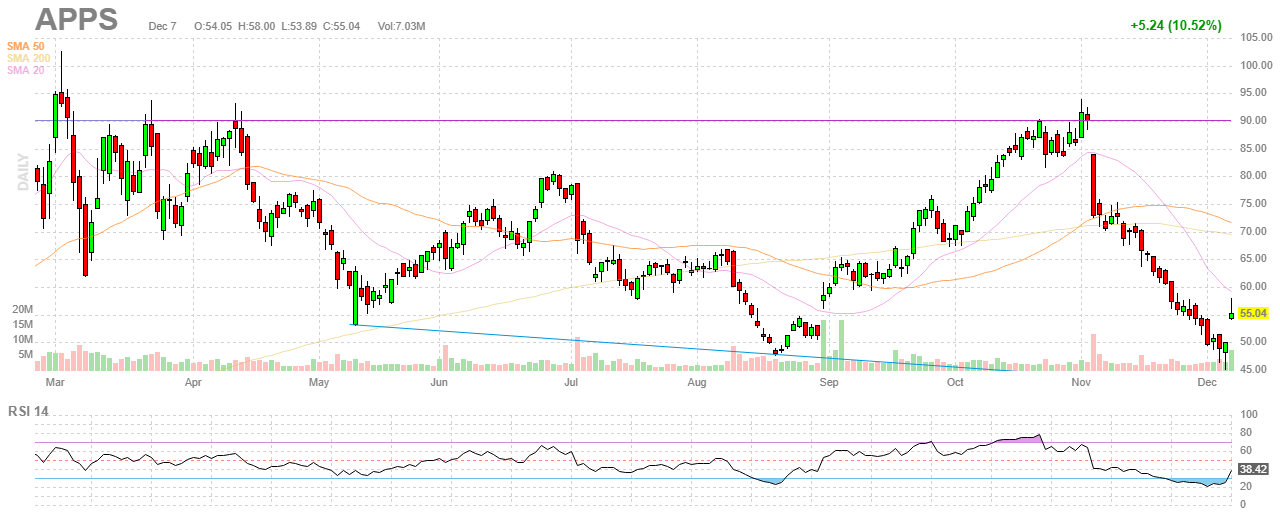Click the APPS ticker symbol
1280x520 pixels.
click(76, 19)
